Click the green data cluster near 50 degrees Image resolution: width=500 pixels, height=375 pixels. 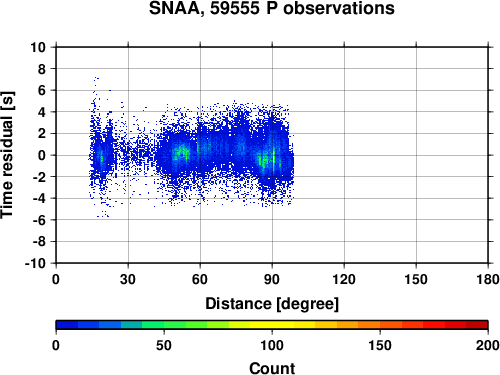180,153
